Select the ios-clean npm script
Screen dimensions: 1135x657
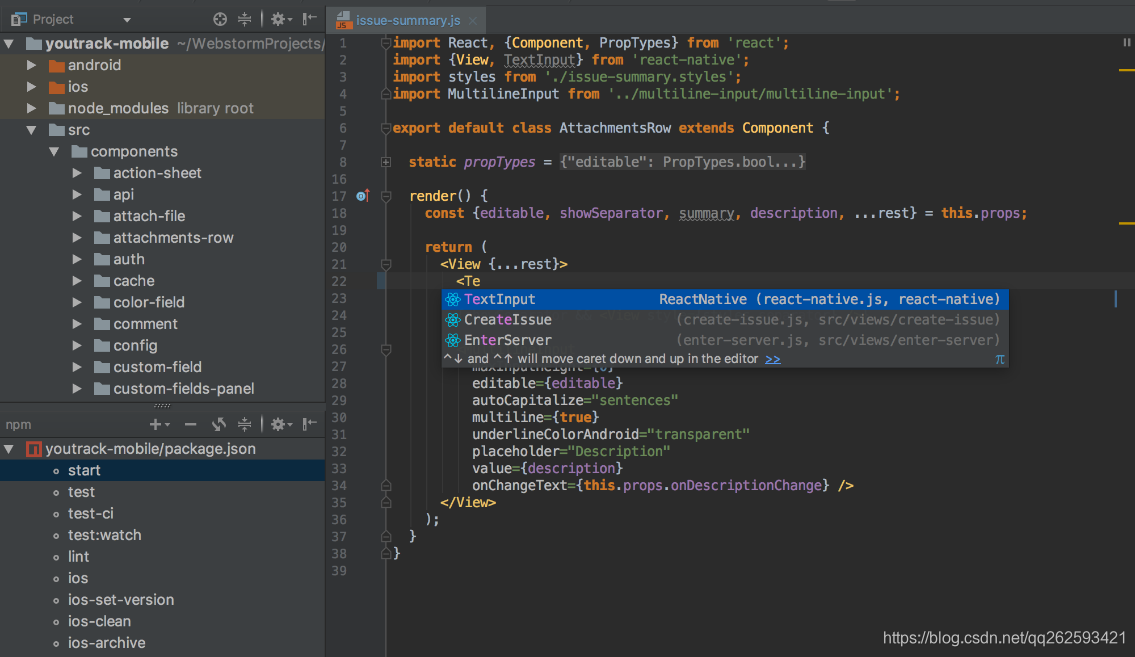(162, 622)
